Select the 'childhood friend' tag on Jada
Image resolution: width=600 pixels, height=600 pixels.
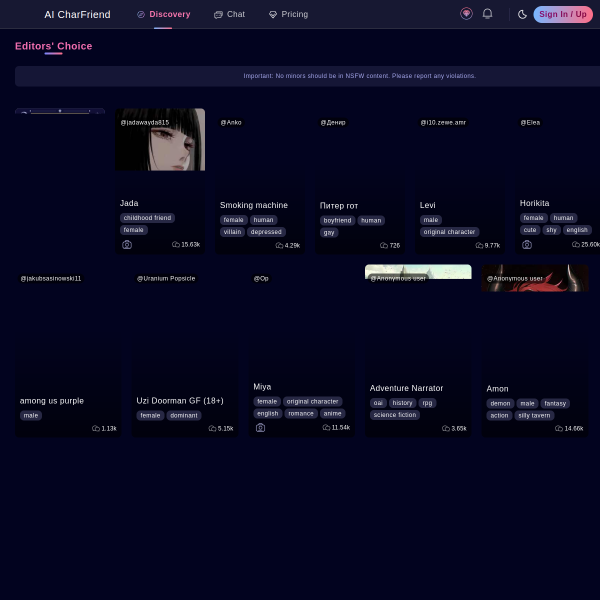pyautogui.click(x=147, y=218)
